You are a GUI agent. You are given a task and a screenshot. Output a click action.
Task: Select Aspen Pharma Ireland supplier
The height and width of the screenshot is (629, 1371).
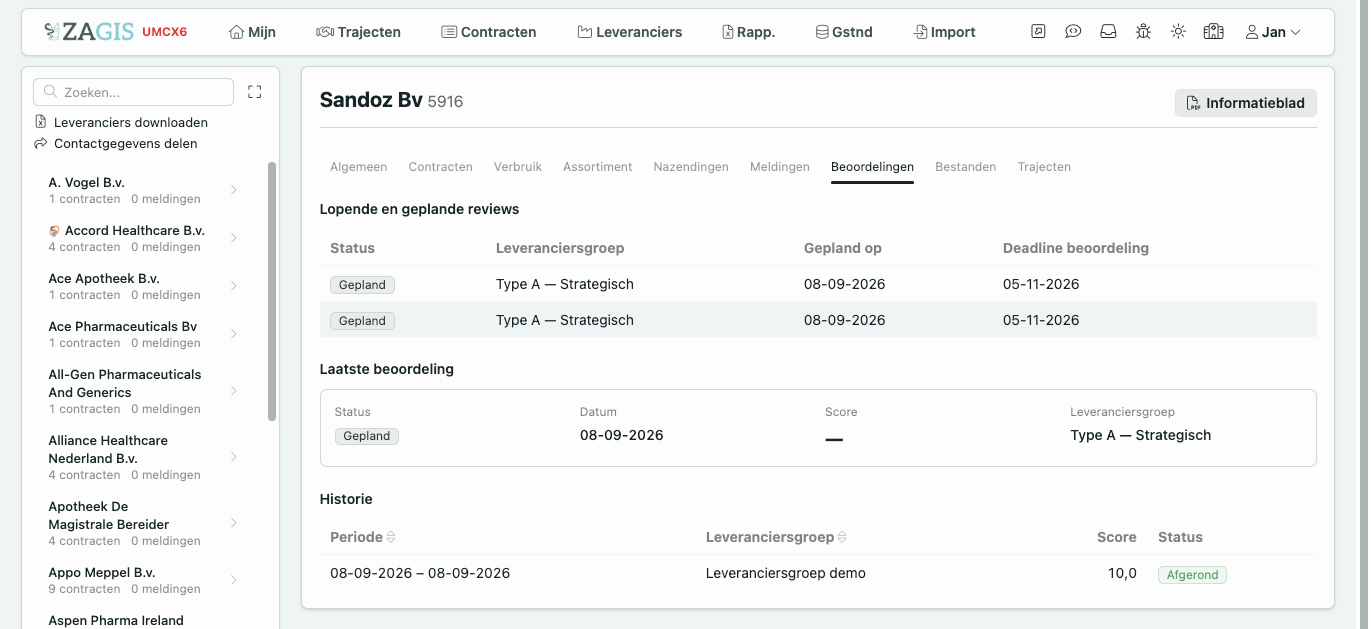(116, 620)
